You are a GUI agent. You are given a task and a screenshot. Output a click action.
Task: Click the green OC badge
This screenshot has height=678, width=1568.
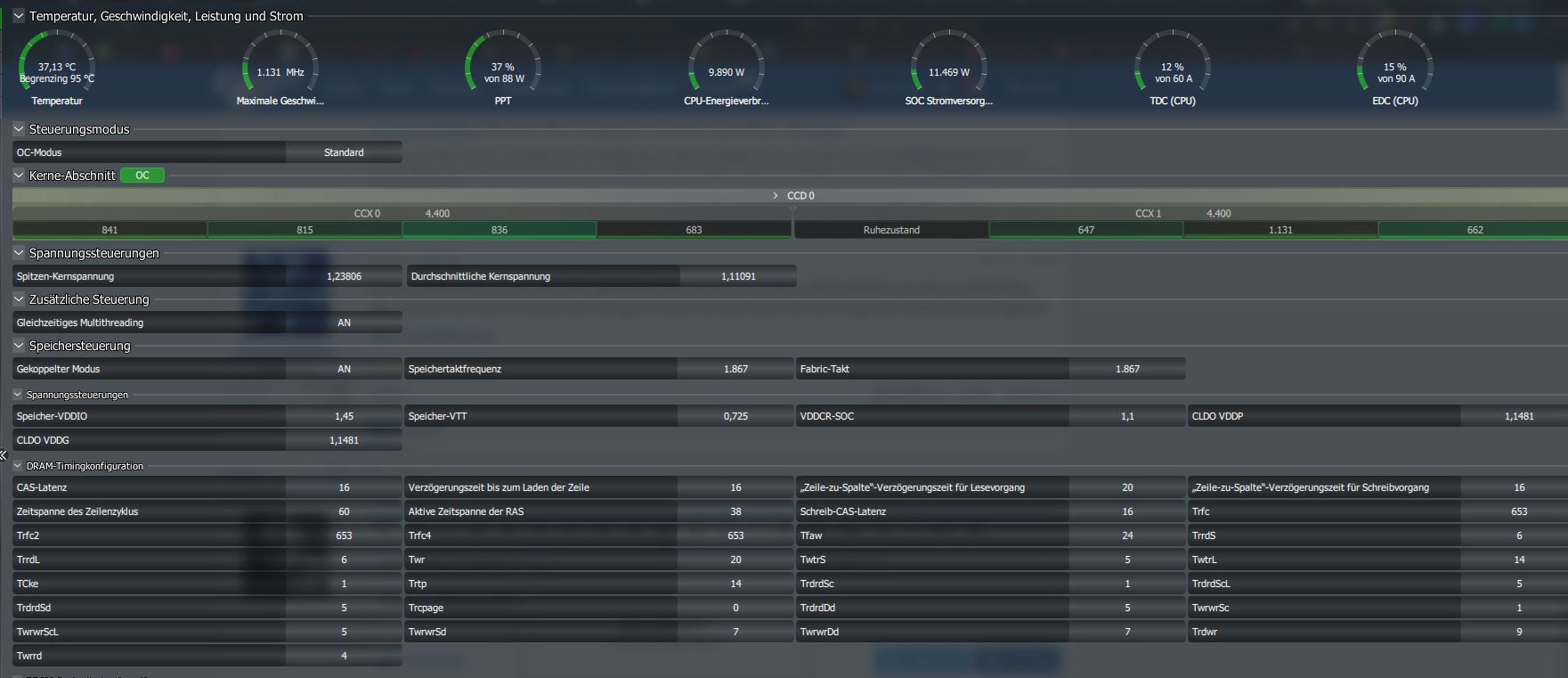pyautogui.click(x=142, y=176)
